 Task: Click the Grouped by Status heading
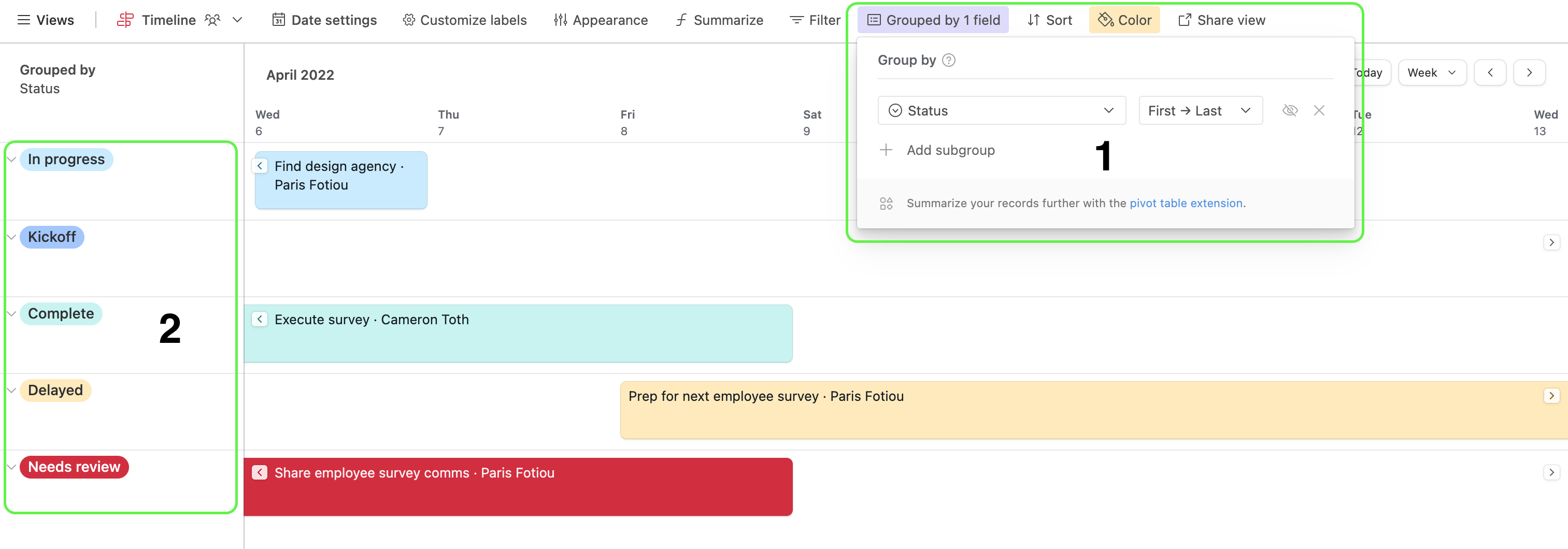(x=58, y=79)
